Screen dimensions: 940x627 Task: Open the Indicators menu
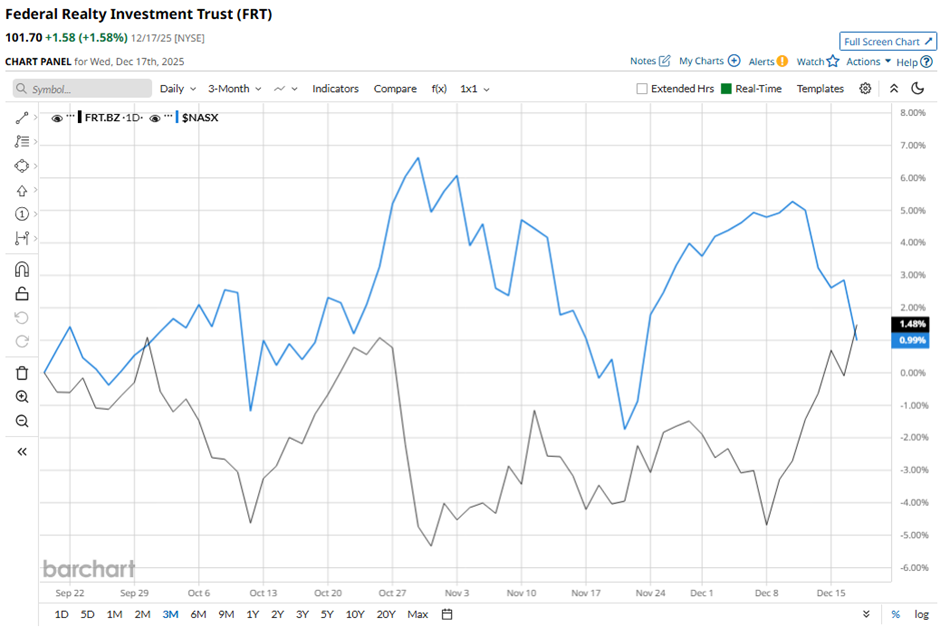click(x=335, y=89)
